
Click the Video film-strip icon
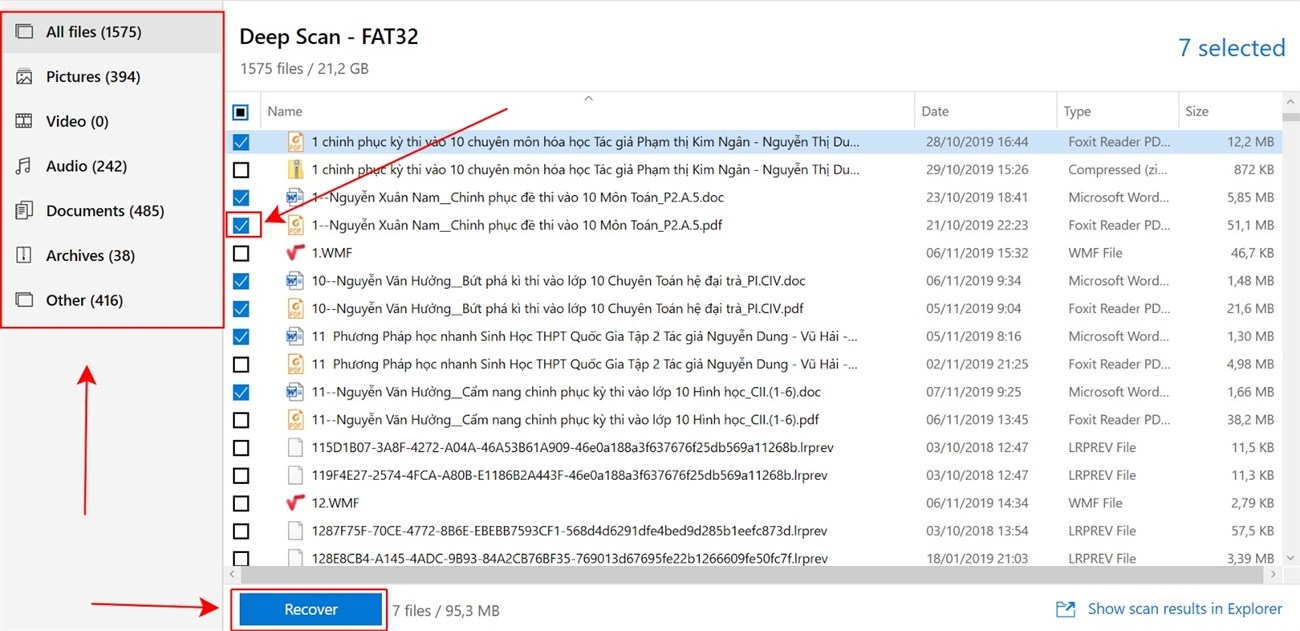point(24,121)
